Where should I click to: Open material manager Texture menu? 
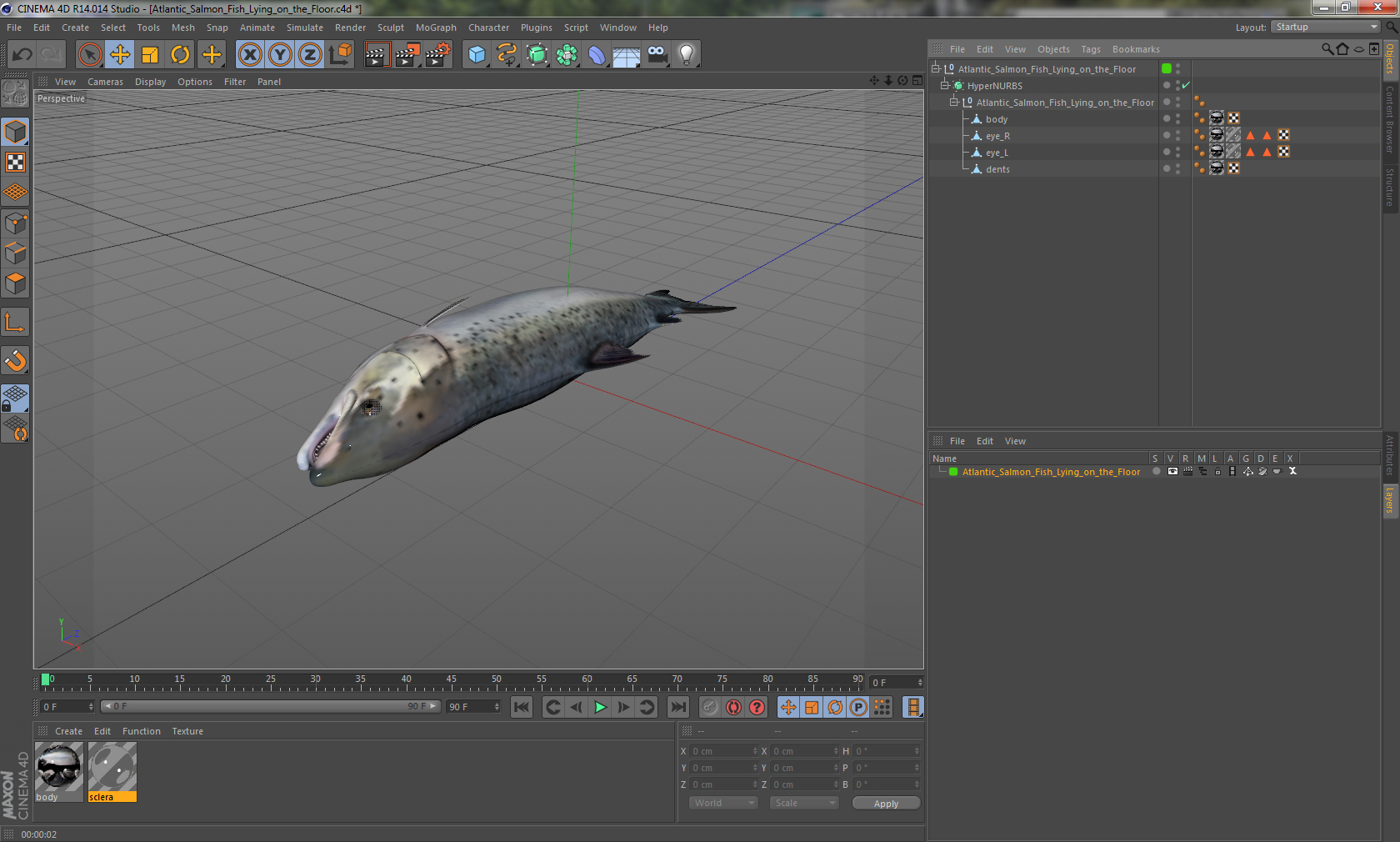[187, 731]
